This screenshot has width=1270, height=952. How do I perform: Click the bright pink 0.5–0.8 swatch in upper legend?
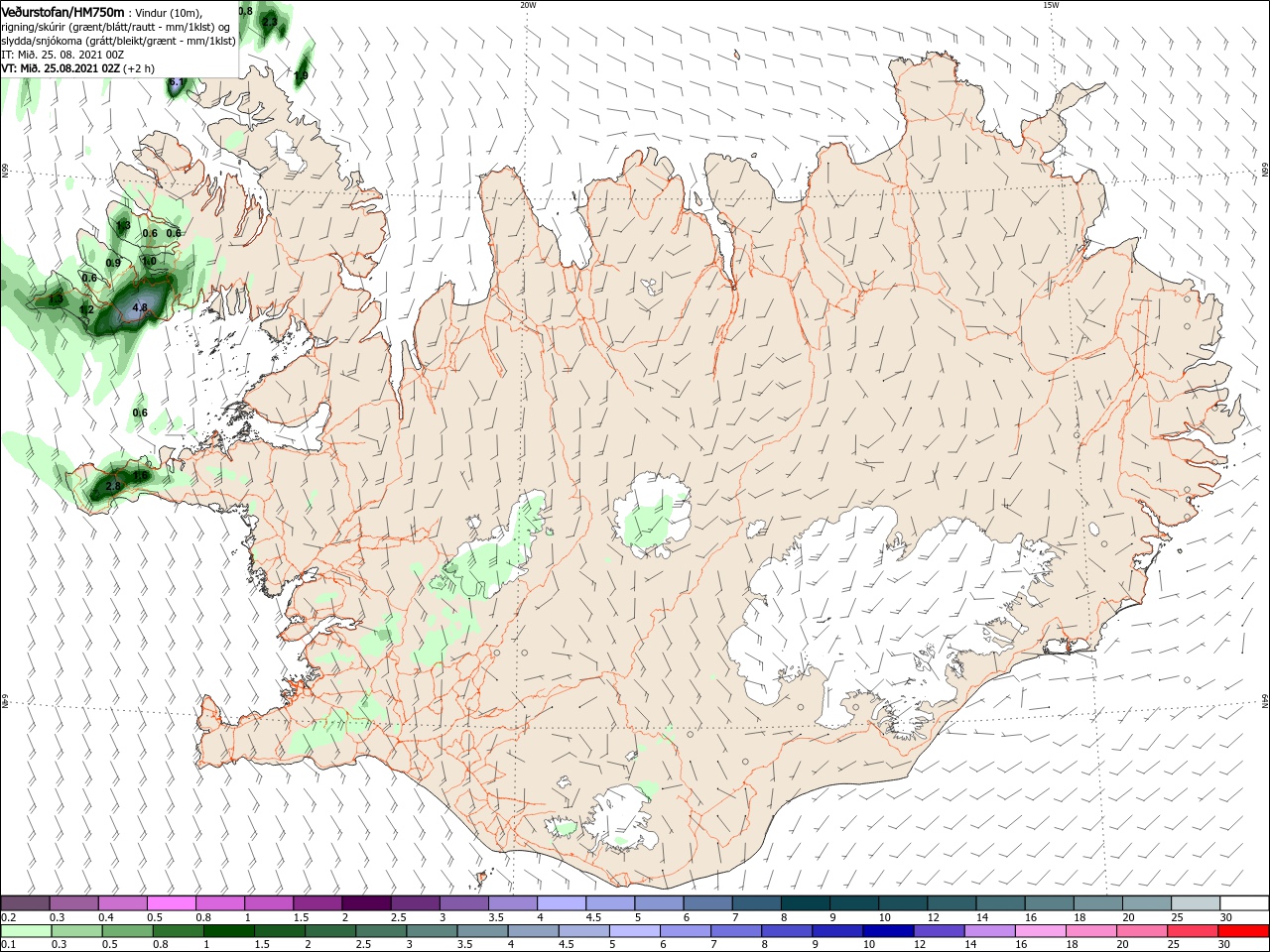click(x=172, y=903)
